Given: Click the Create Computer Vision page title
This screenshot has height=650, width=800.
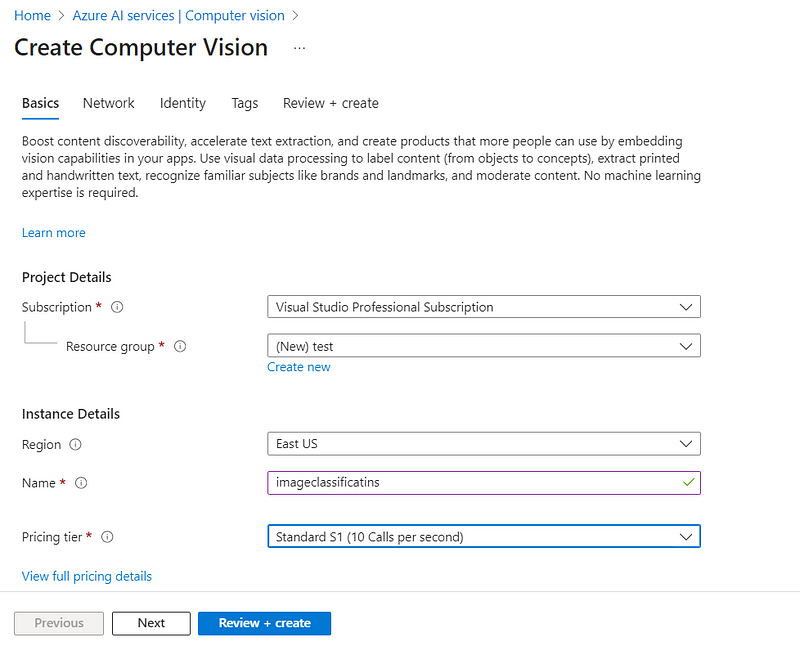Looking at the screenshot, I should pos(141,47).
